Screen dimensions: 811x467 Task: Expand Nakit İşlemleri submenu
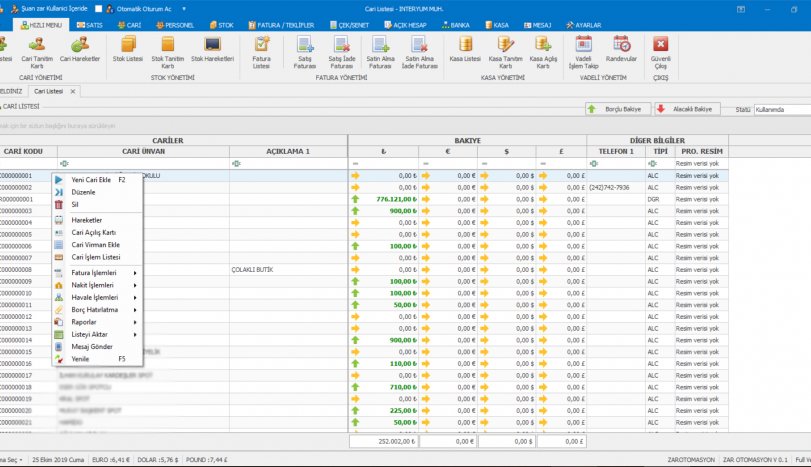97,285
